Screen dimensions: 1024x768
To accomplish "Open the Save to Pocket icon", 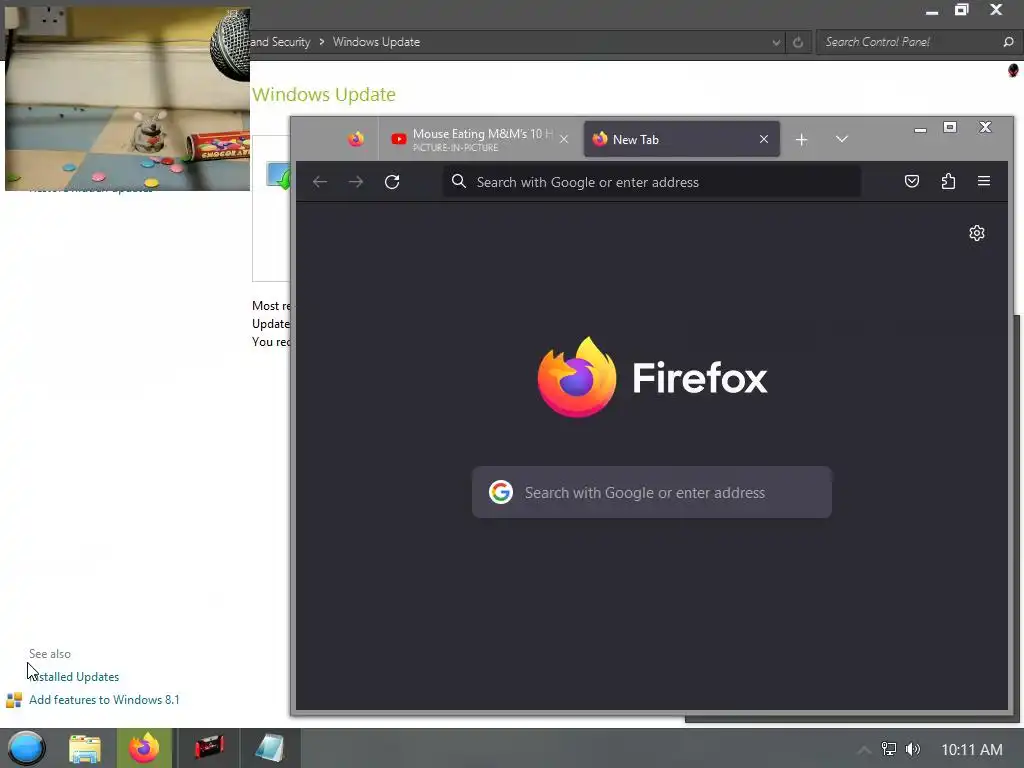I will point(912,182).
